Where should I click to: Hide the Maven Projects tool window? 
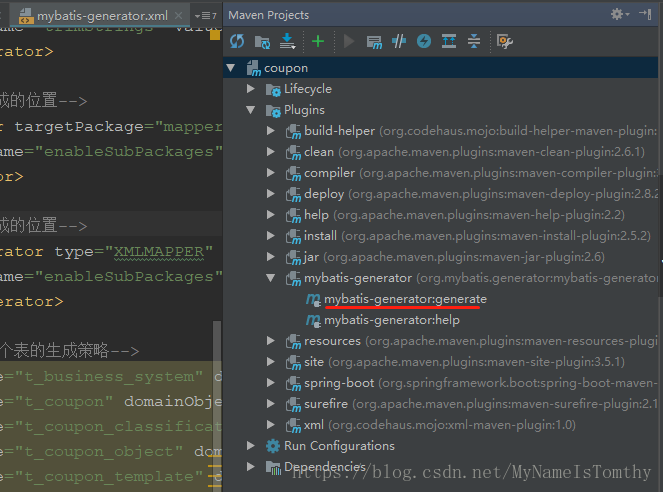[x=645, y=14]
